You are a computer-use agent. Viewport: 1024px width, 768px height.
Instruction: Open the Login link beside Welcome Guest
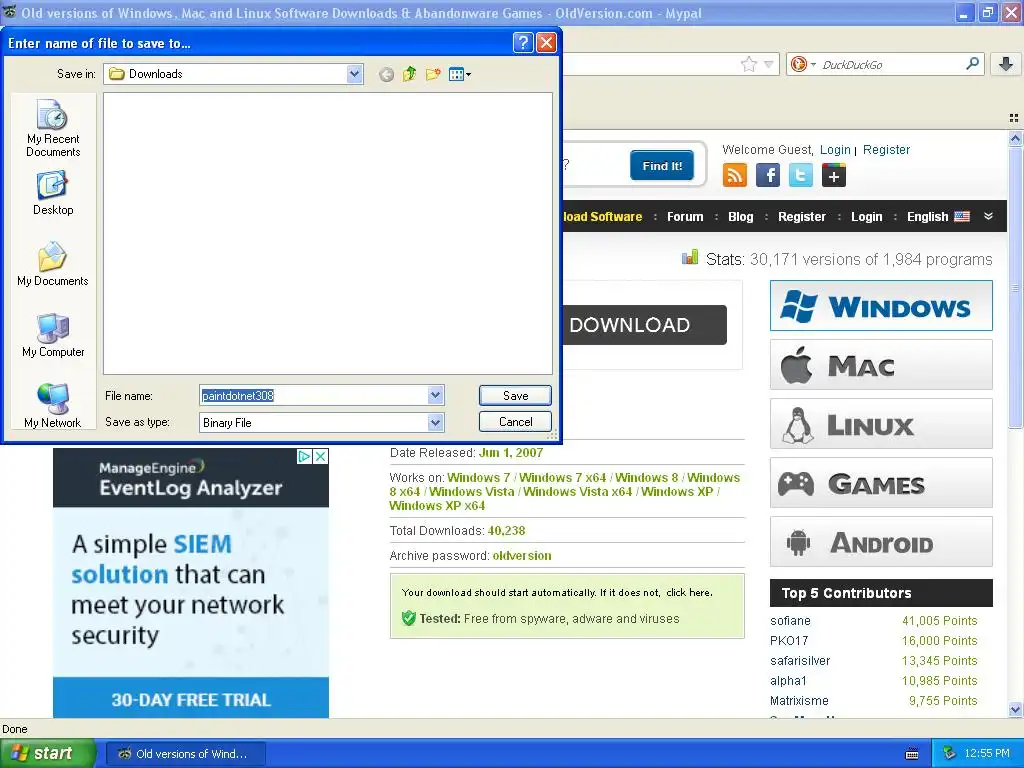coord(835,150)
